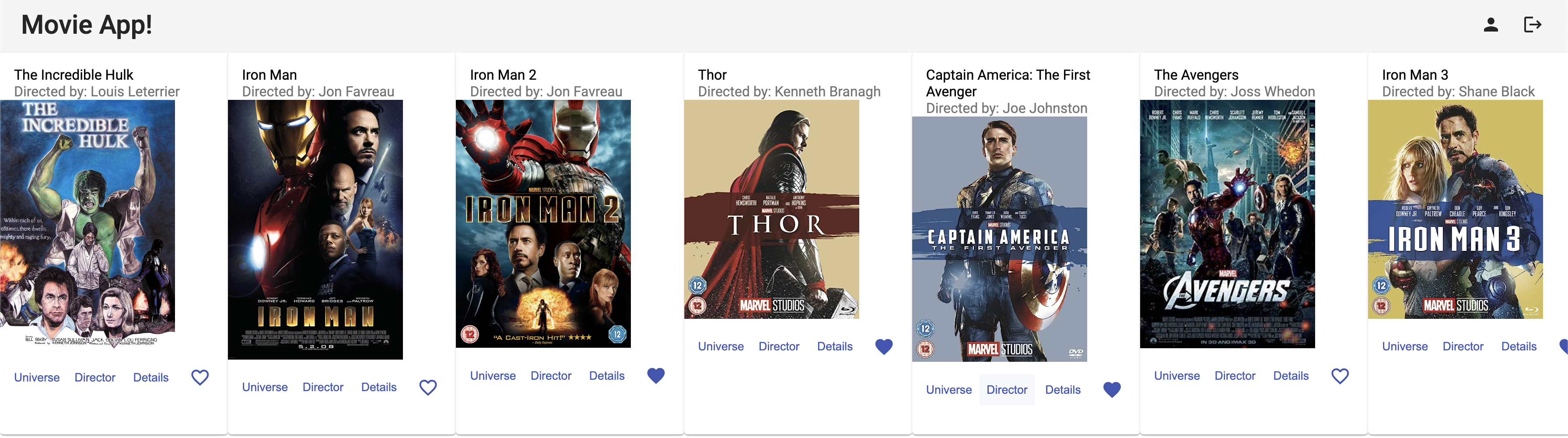Remove Thor from favorites using heart

(x=883, y=346)
